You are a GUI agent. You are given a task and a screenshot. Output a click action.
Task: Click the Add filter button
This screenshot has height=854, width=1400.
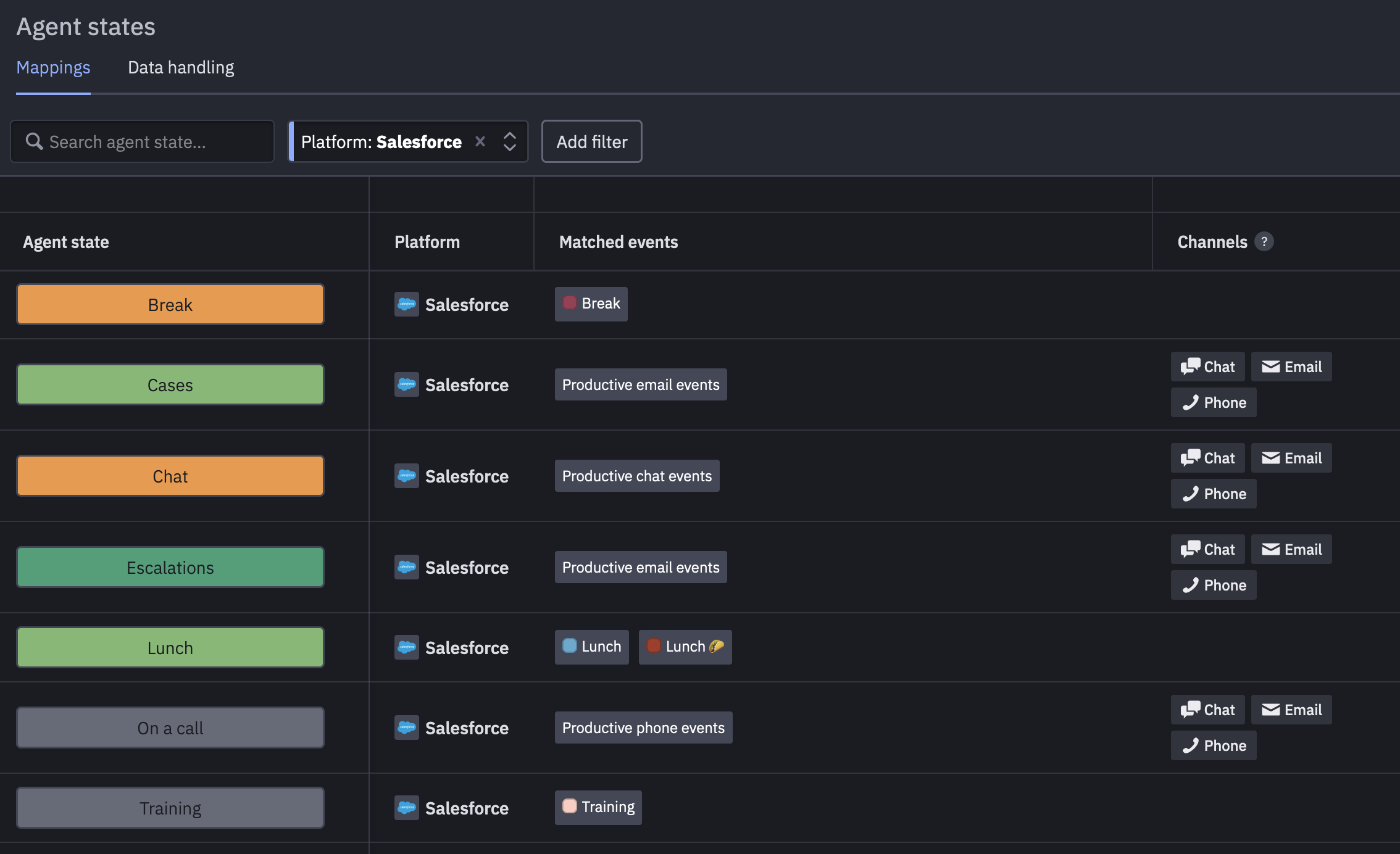click(x=591, y=141)
